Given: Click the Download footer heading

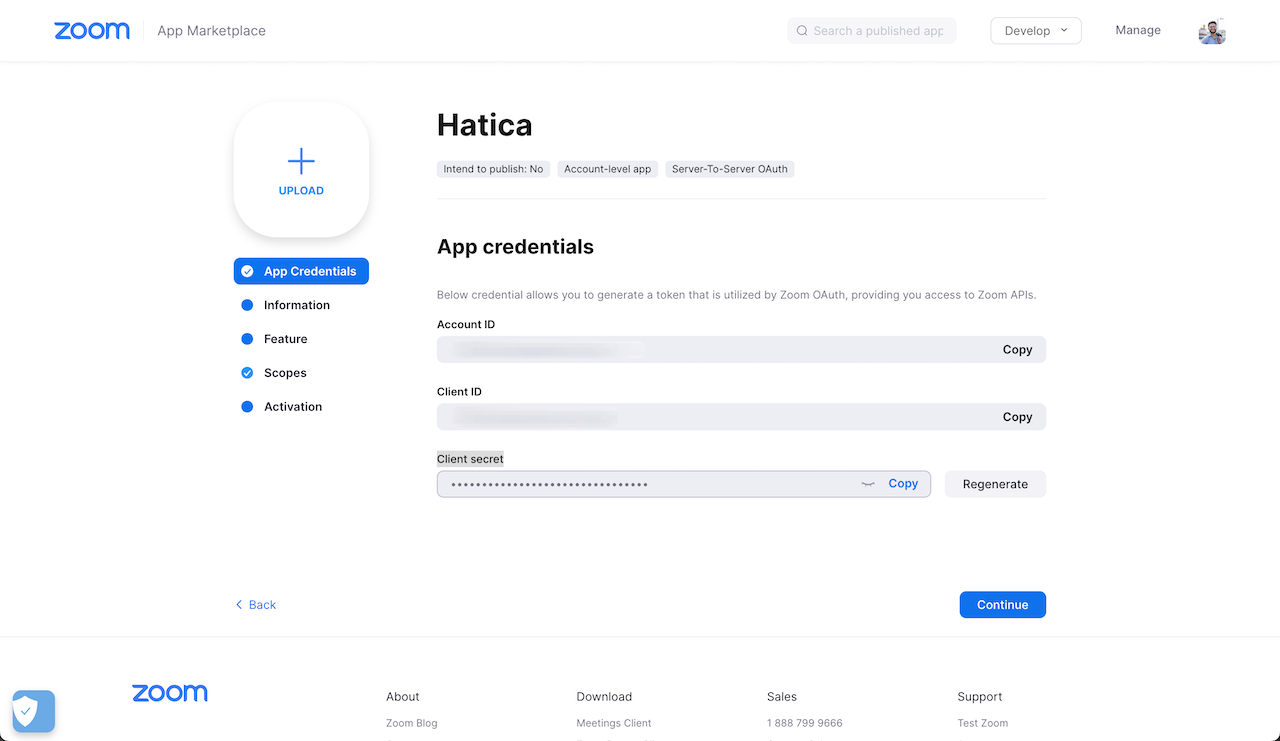Looking at the screenshot, I should click(604, 697).
